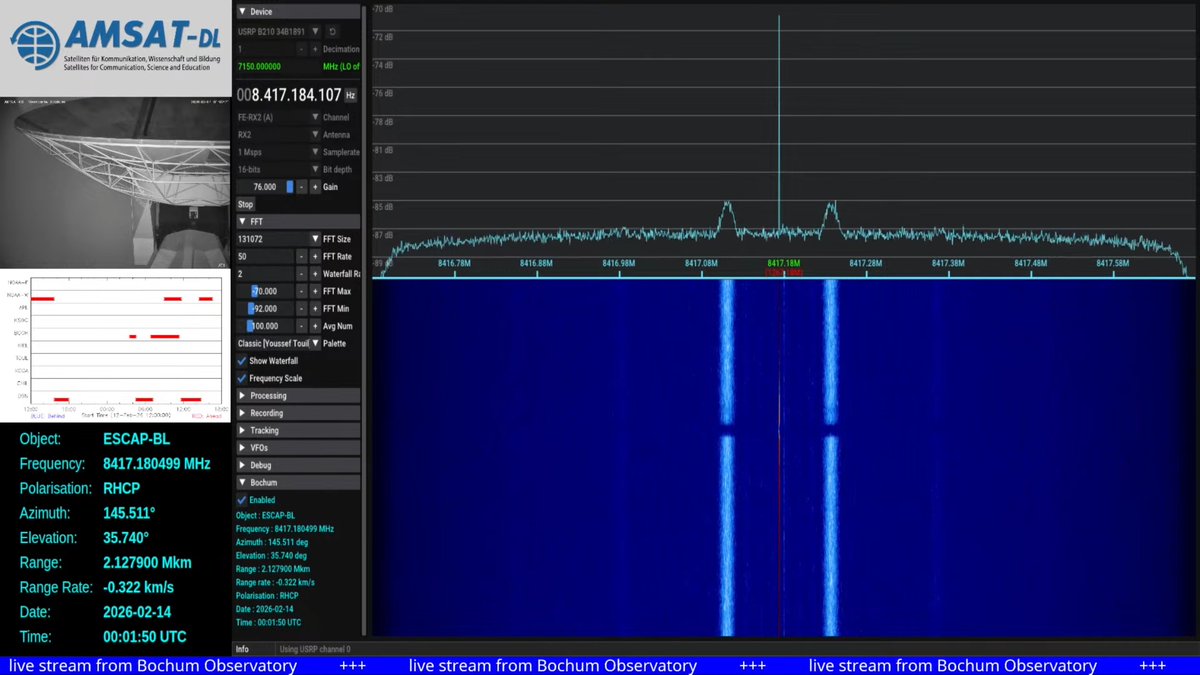Click the Hz unit icon beside the frequency readout
Viewport: 1200px width, 675px height.
click(x=350, y=95)
